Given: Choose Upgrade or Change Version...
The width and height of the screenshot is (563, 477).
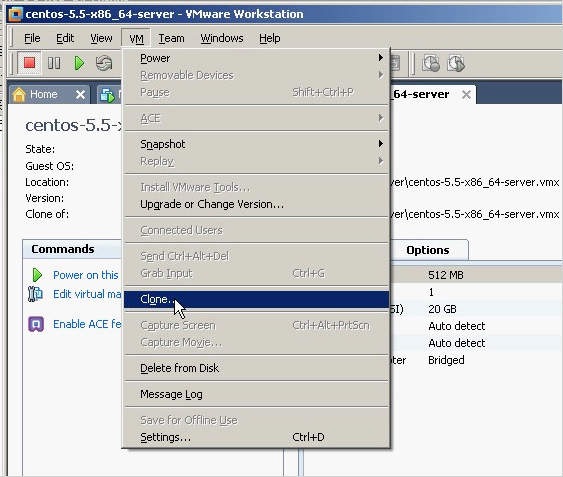Looking at the screenshot, I should 256,204.
